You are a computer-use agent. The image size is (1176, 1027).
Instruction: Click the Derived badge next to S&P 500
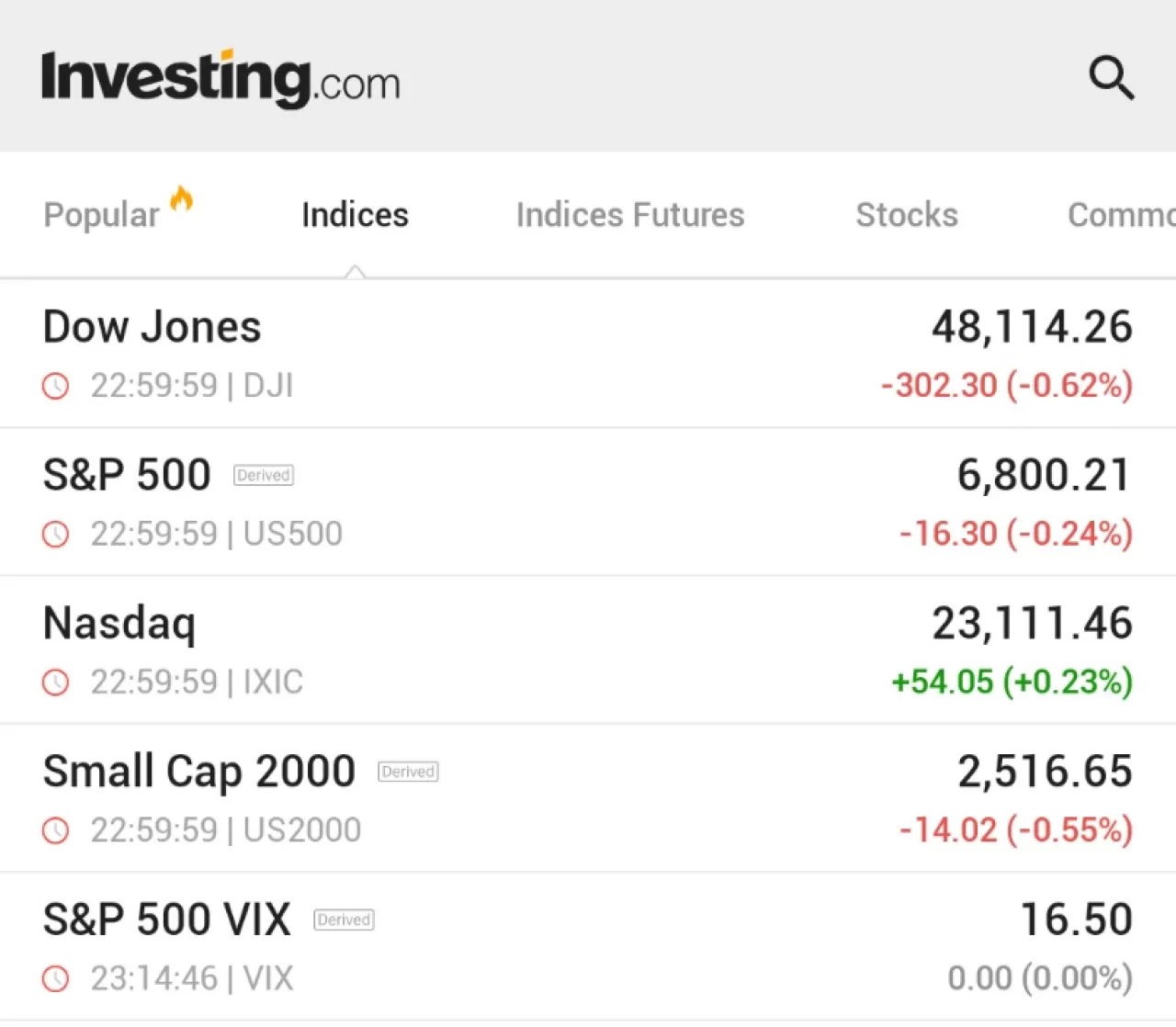(264, 475)
